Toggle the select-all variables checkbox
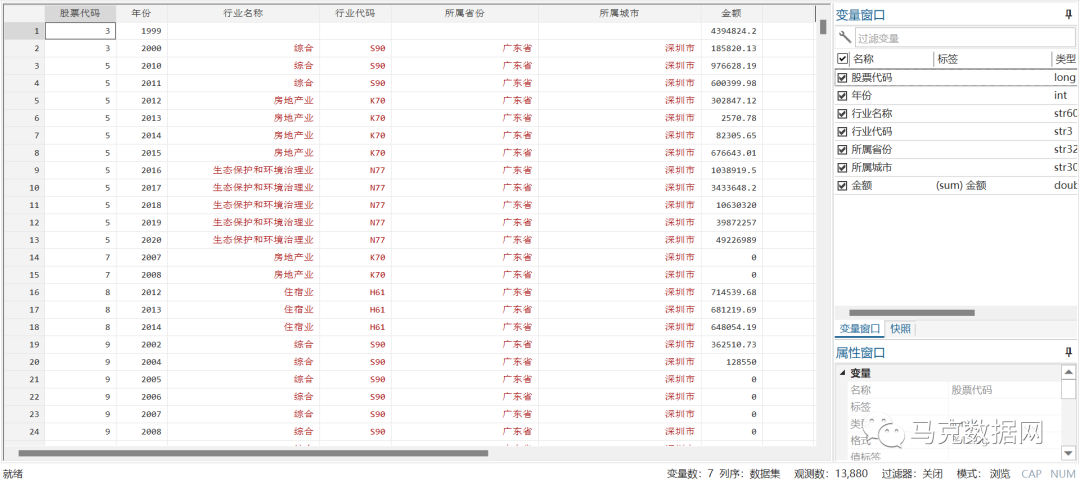Image resolution: width=1080 pixels, height=480 pixels. [842, 59]
